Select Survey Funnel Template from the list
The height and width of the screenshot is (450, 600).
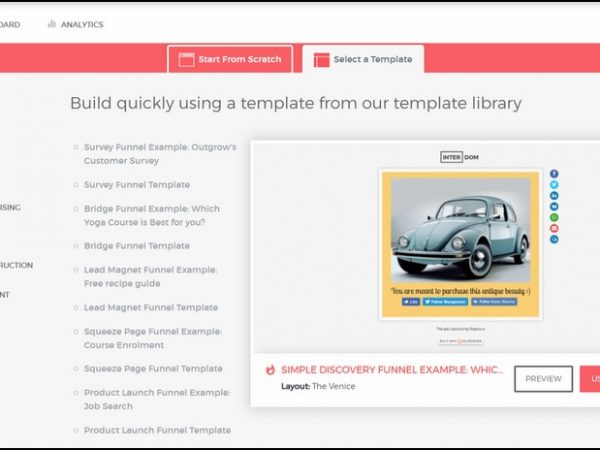click(x=136, y=185)
